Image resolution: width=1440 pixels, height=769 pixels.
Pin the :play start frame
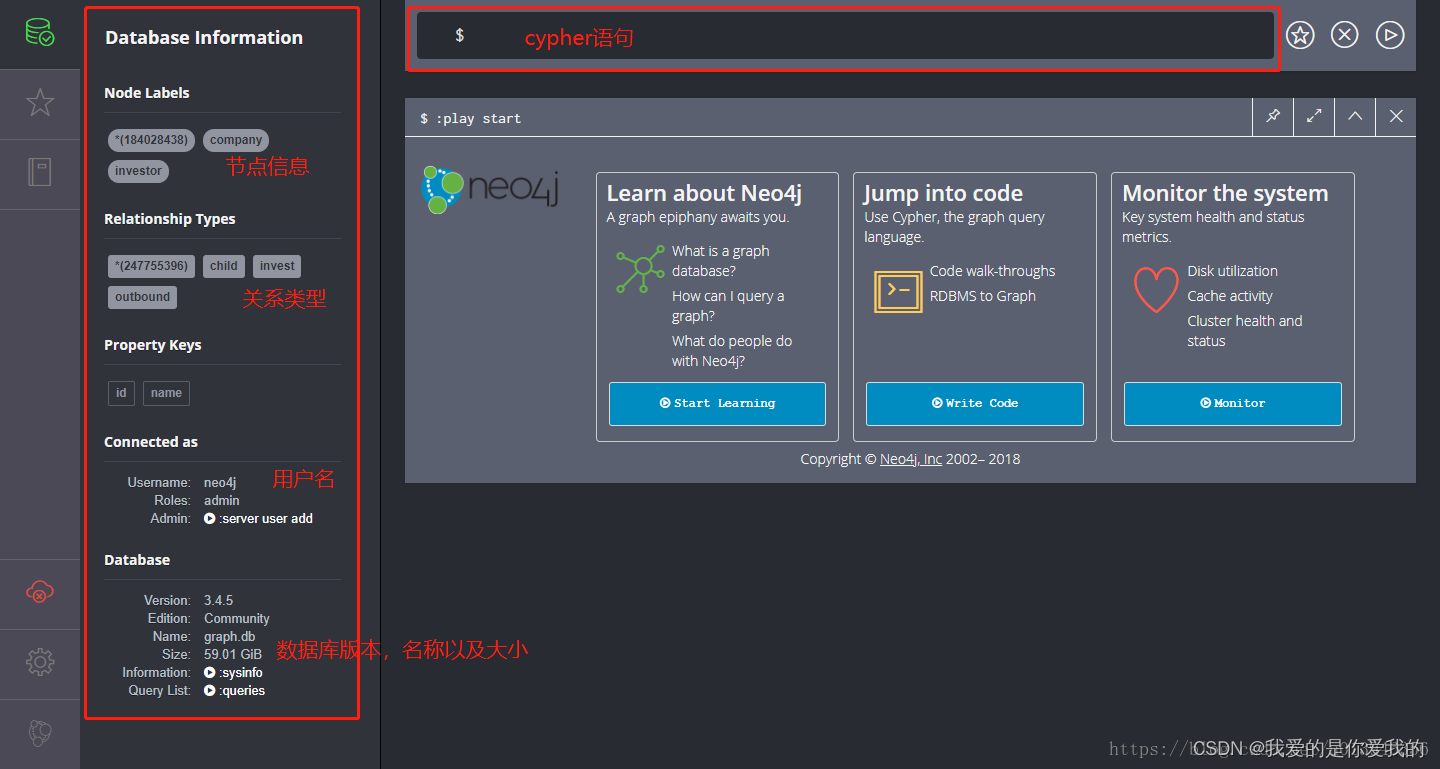pos(1273,117)
